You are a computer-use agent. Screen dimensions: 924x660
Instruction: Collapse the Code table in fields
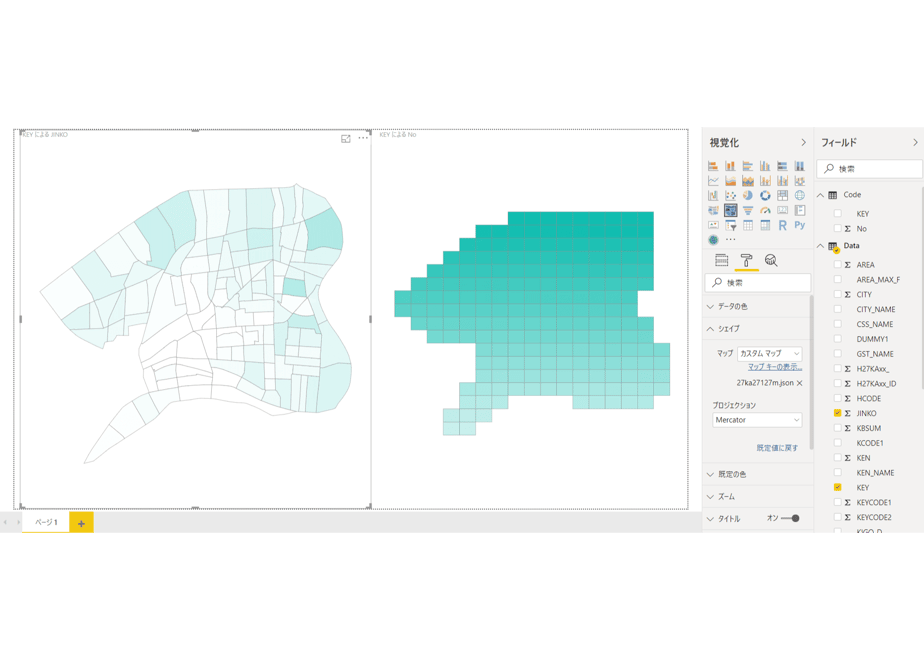820,195
